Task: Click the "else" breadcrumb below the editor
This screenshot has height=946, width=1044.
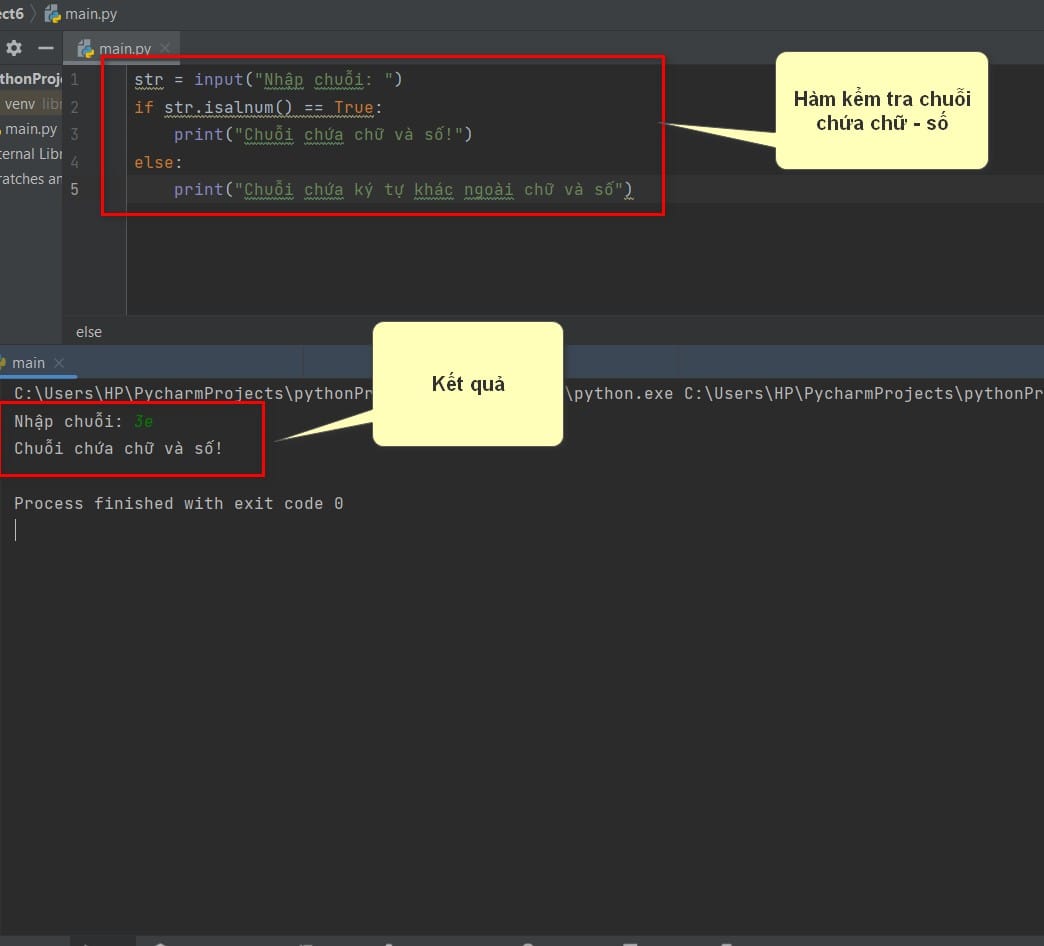Action: pyautogui.click(x=89, y=332)
